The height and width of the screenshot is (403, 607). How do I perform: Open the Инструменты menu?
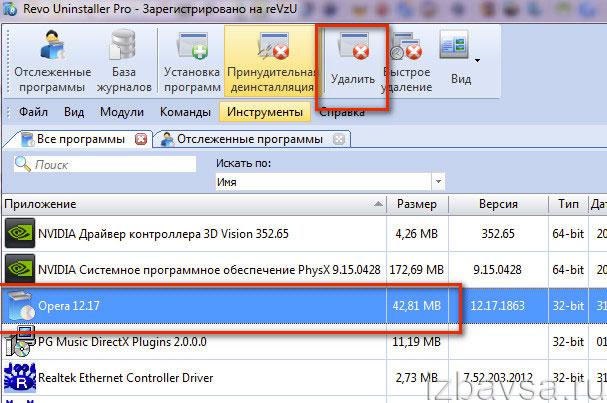[265, 112]
